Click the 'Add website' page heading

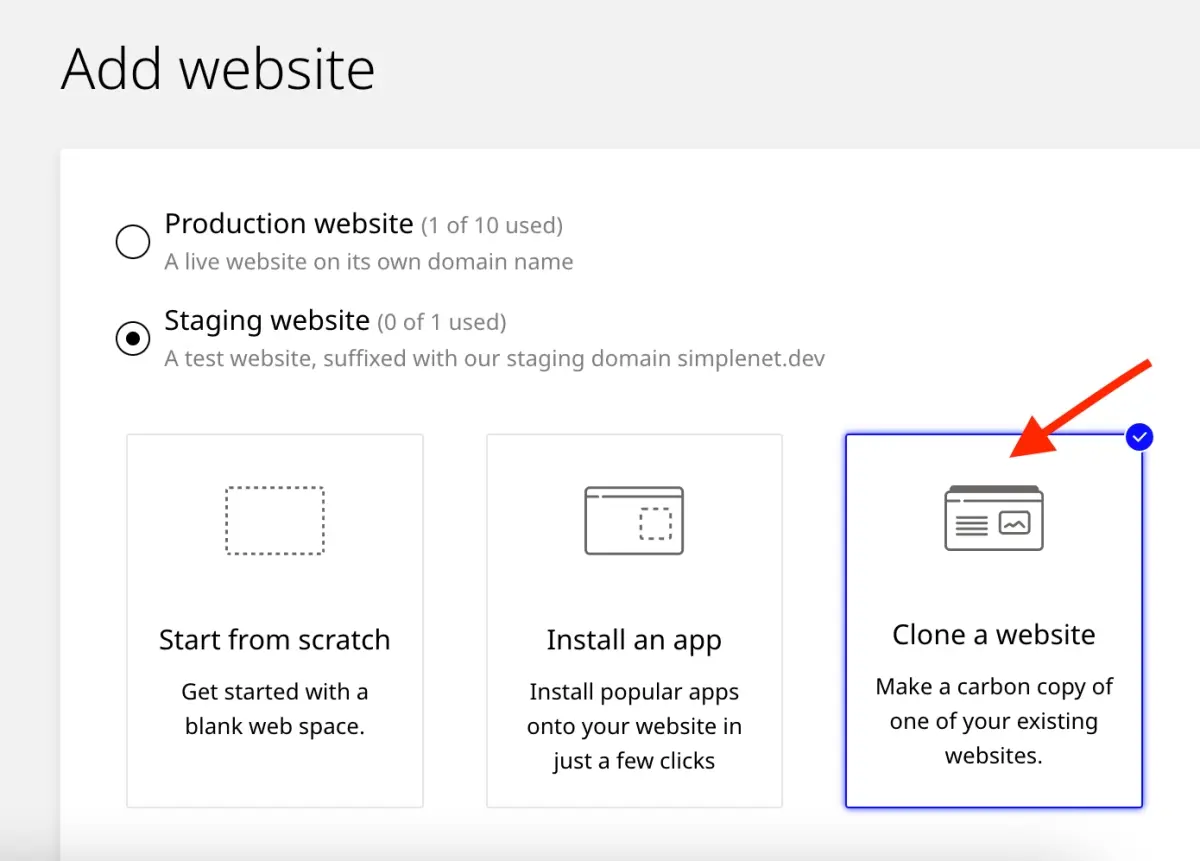click(x=218, y=70)
